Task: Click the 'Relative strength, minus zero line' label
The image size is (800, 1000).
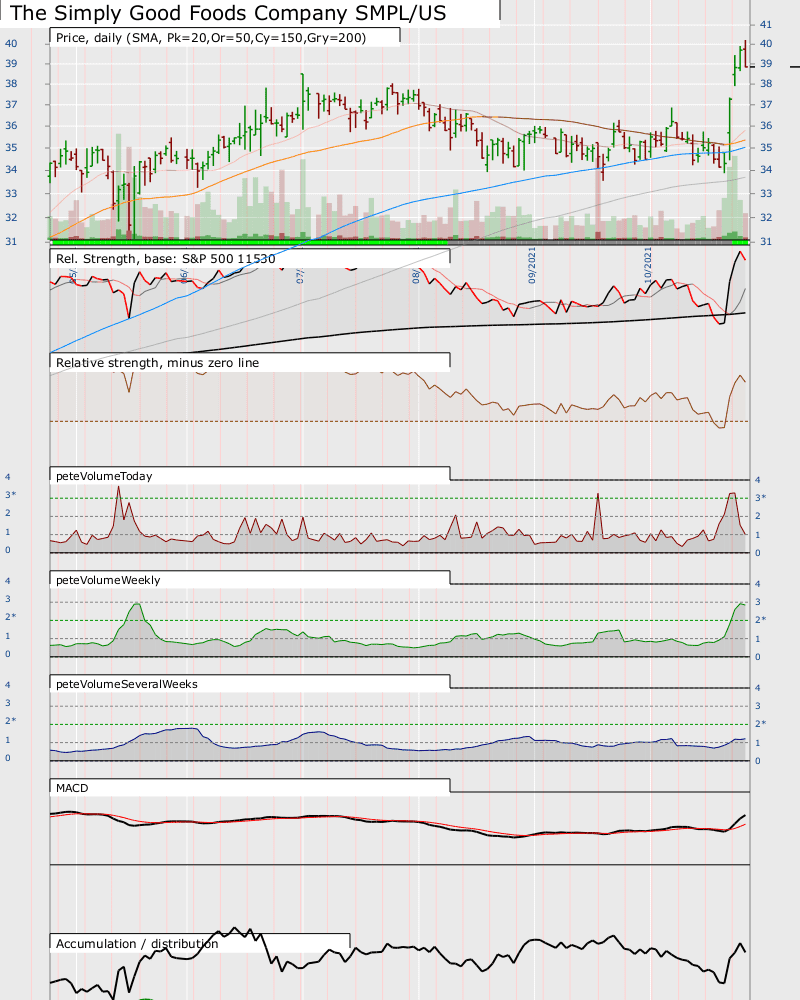Action: click(x=158, y=363)
